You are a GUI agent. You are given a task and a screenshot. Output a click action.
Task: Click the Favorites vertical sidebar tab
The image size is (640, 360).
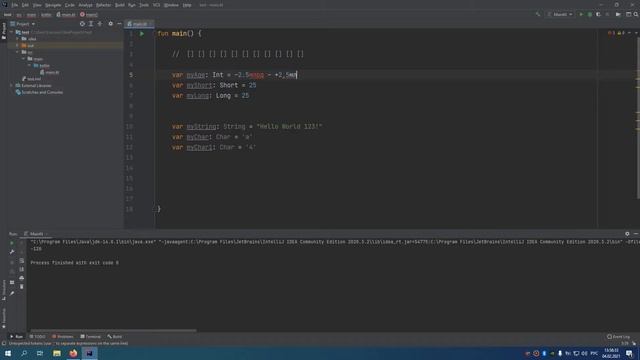4,318
